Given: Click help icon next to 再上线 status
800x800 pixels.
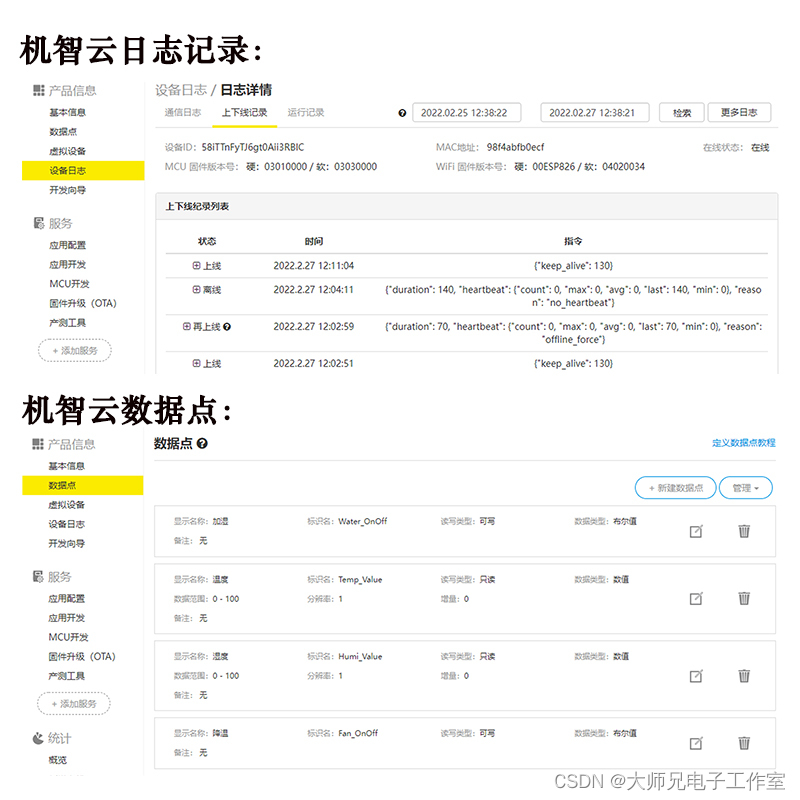Looking at the screenshot, I should 227,327.
